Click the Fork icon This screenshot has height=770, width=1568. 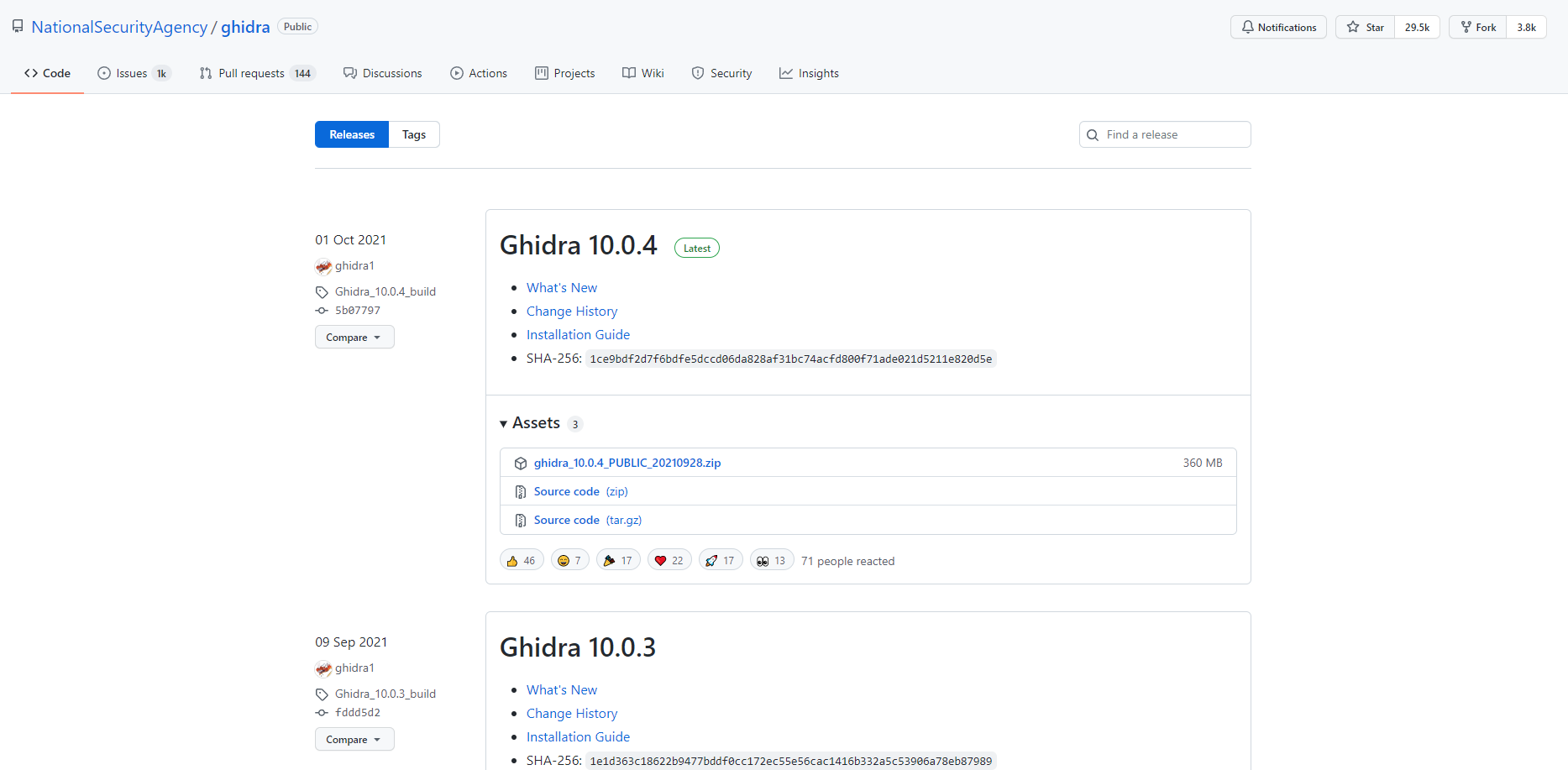(x=1466, y=27)
